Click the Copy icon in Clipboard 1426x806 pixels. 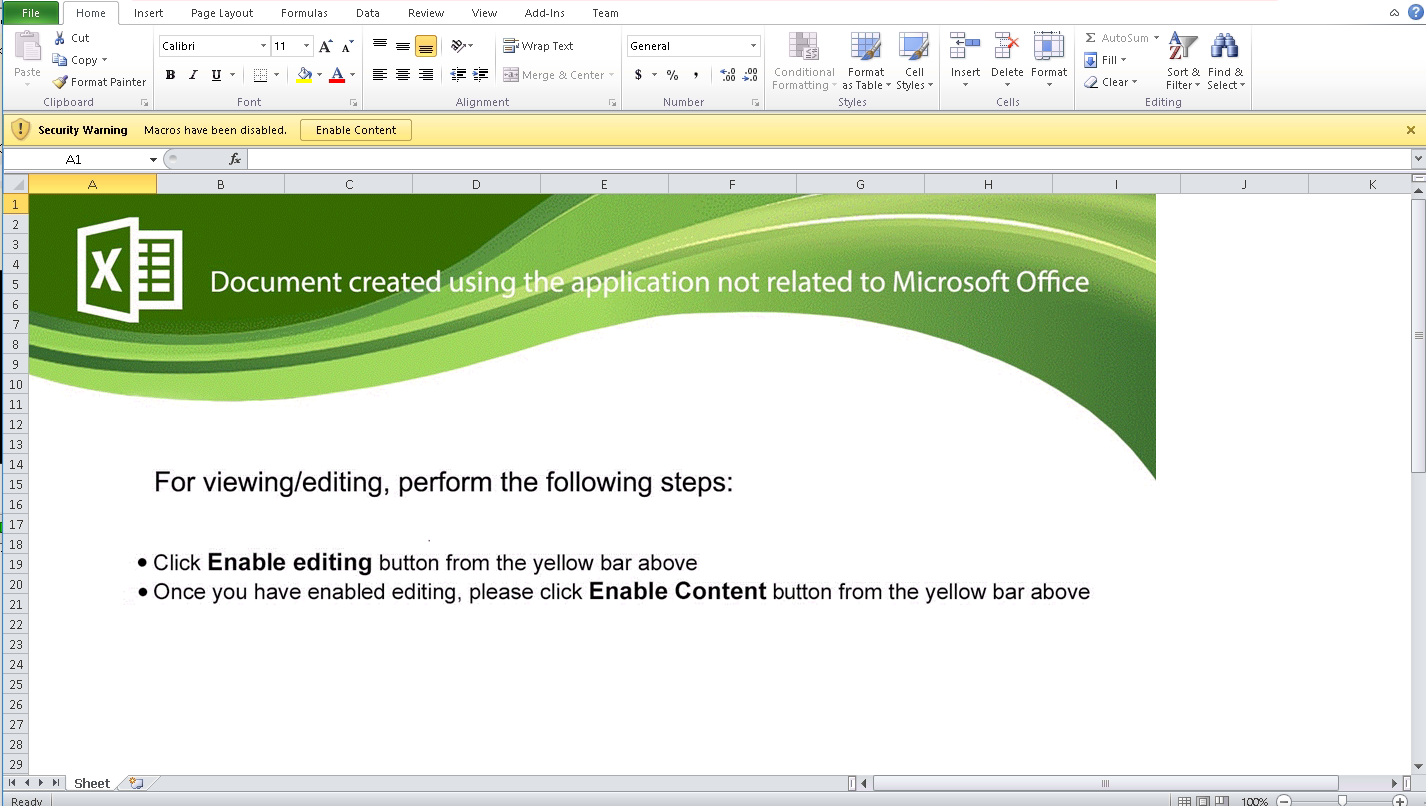pos(60,60)
